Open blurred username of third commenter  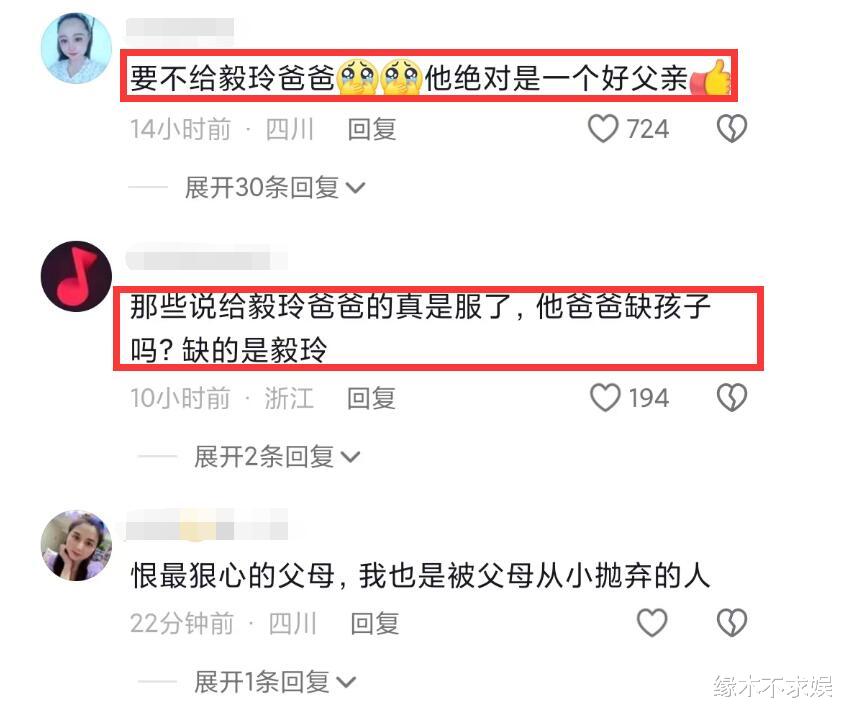[x=206, y=524]
